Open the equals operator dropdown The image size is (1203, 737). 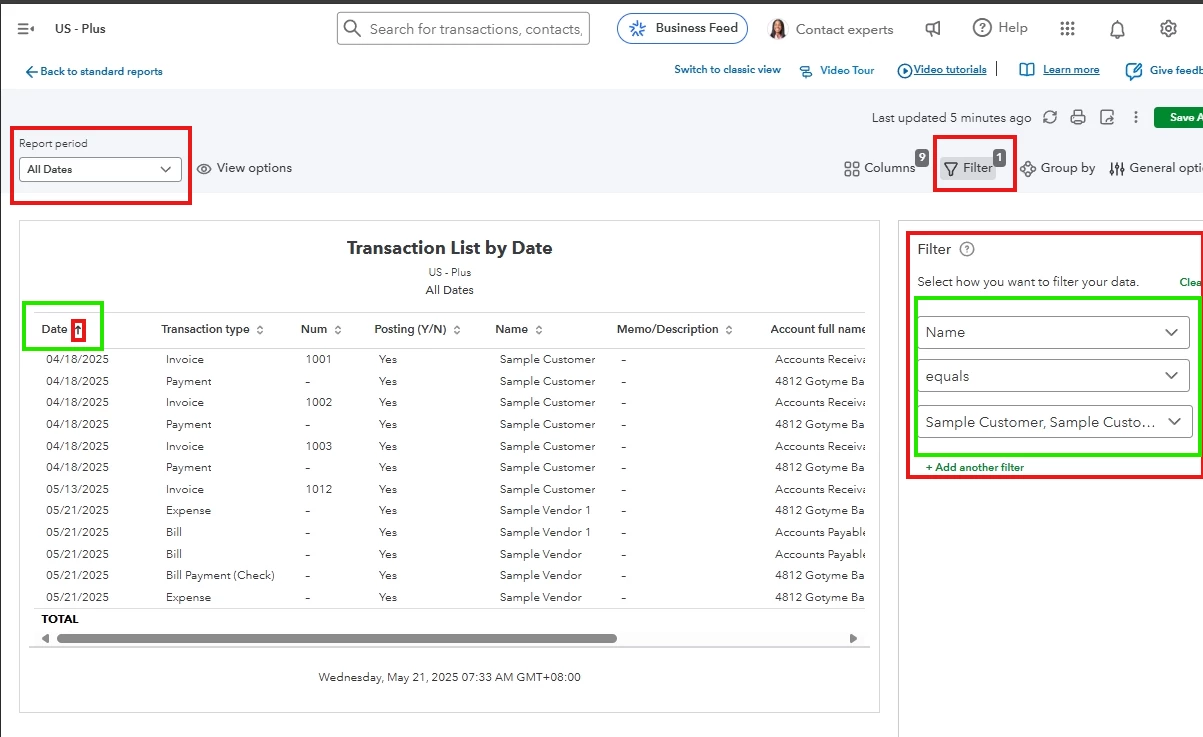(x=1054, y=376)
